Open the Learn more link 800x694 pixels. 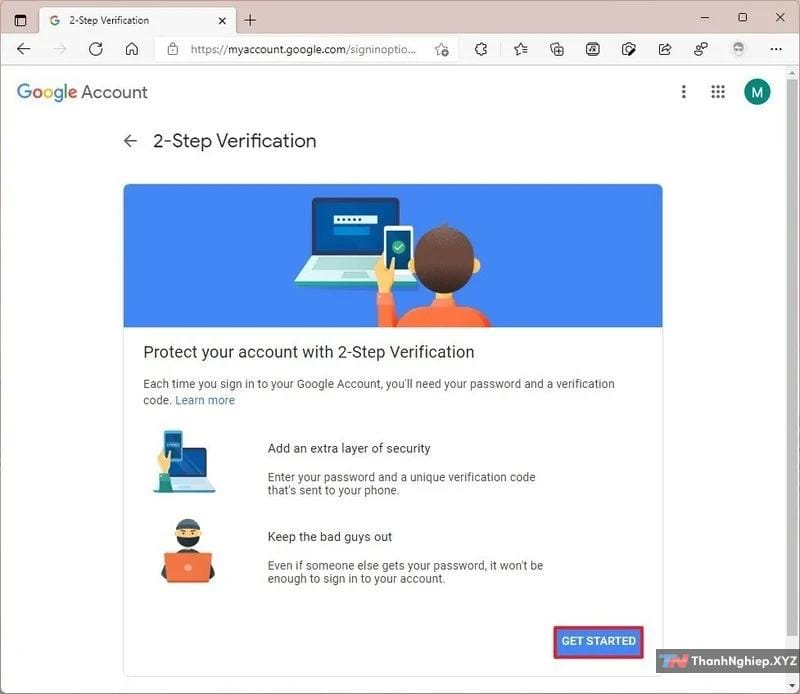(205, 401)
